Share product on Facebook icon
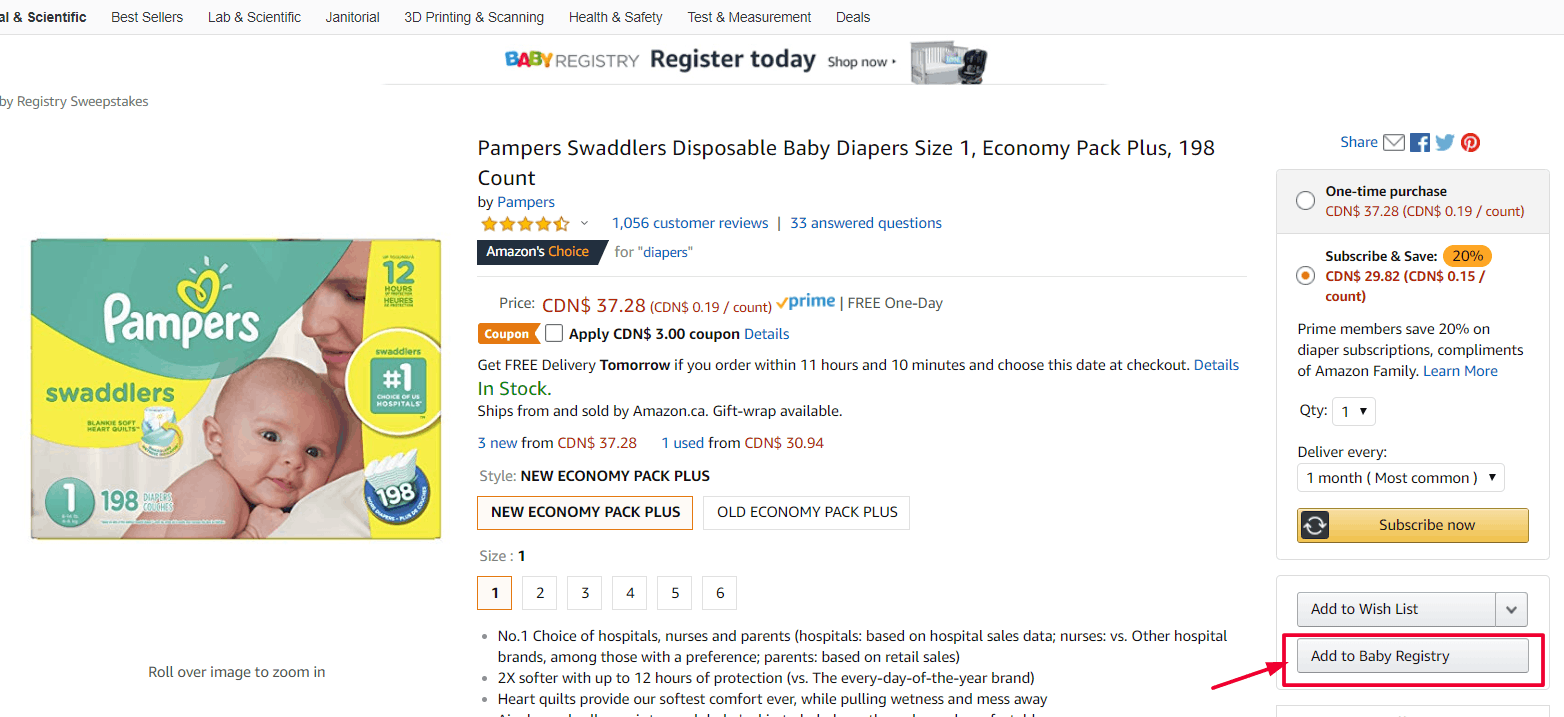 1420,142
